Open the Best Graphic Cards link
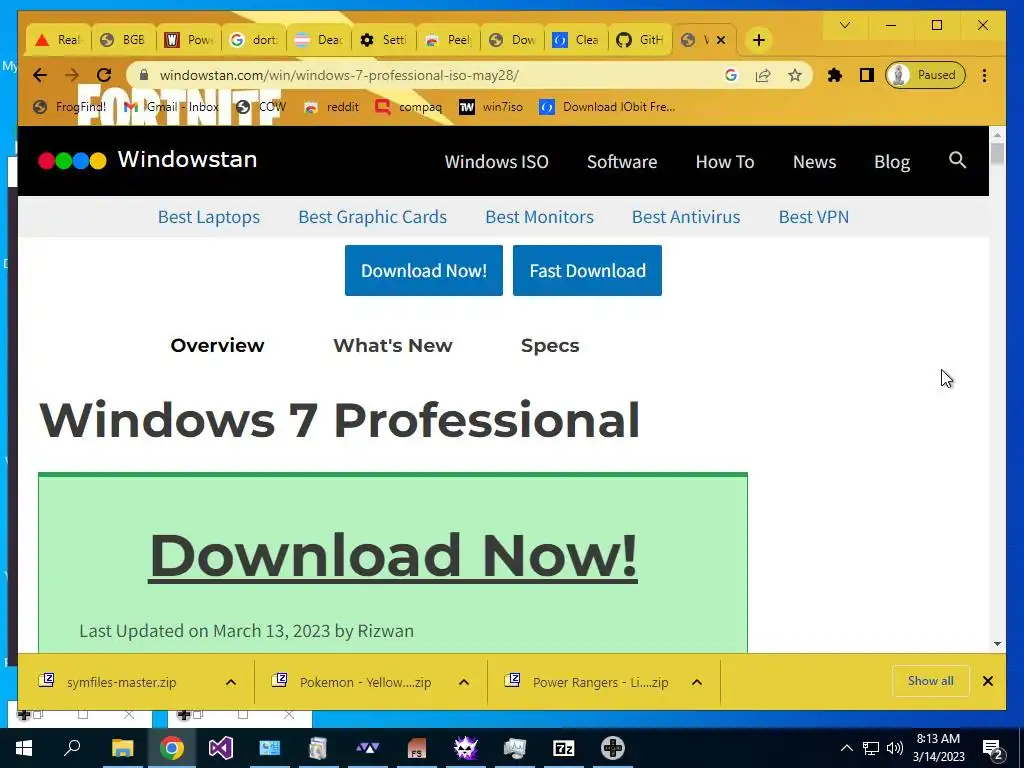Screen dimensions: 1024x768 (x=372, y=217)
